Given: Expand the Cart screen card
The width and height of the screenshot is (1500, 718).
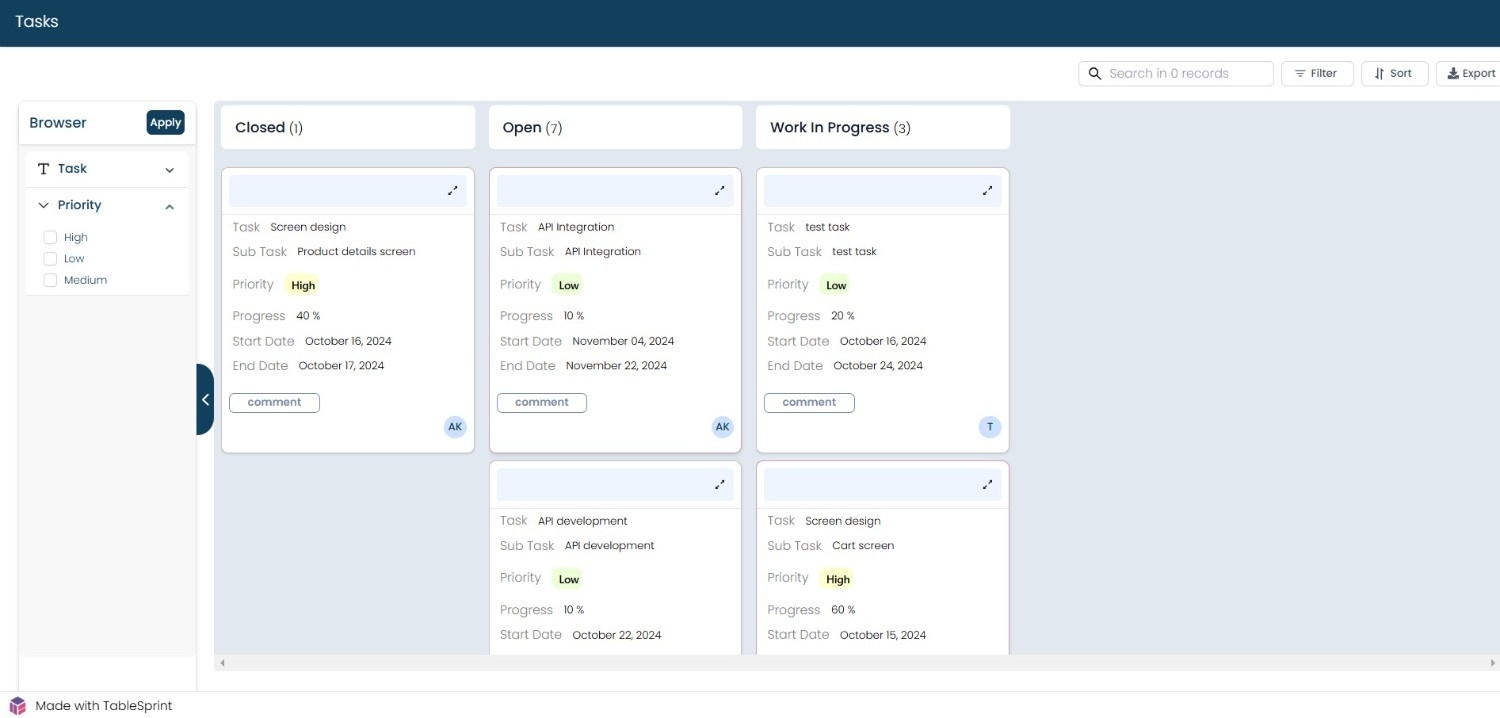Looking at the screenshot, I should click(987, 484).
